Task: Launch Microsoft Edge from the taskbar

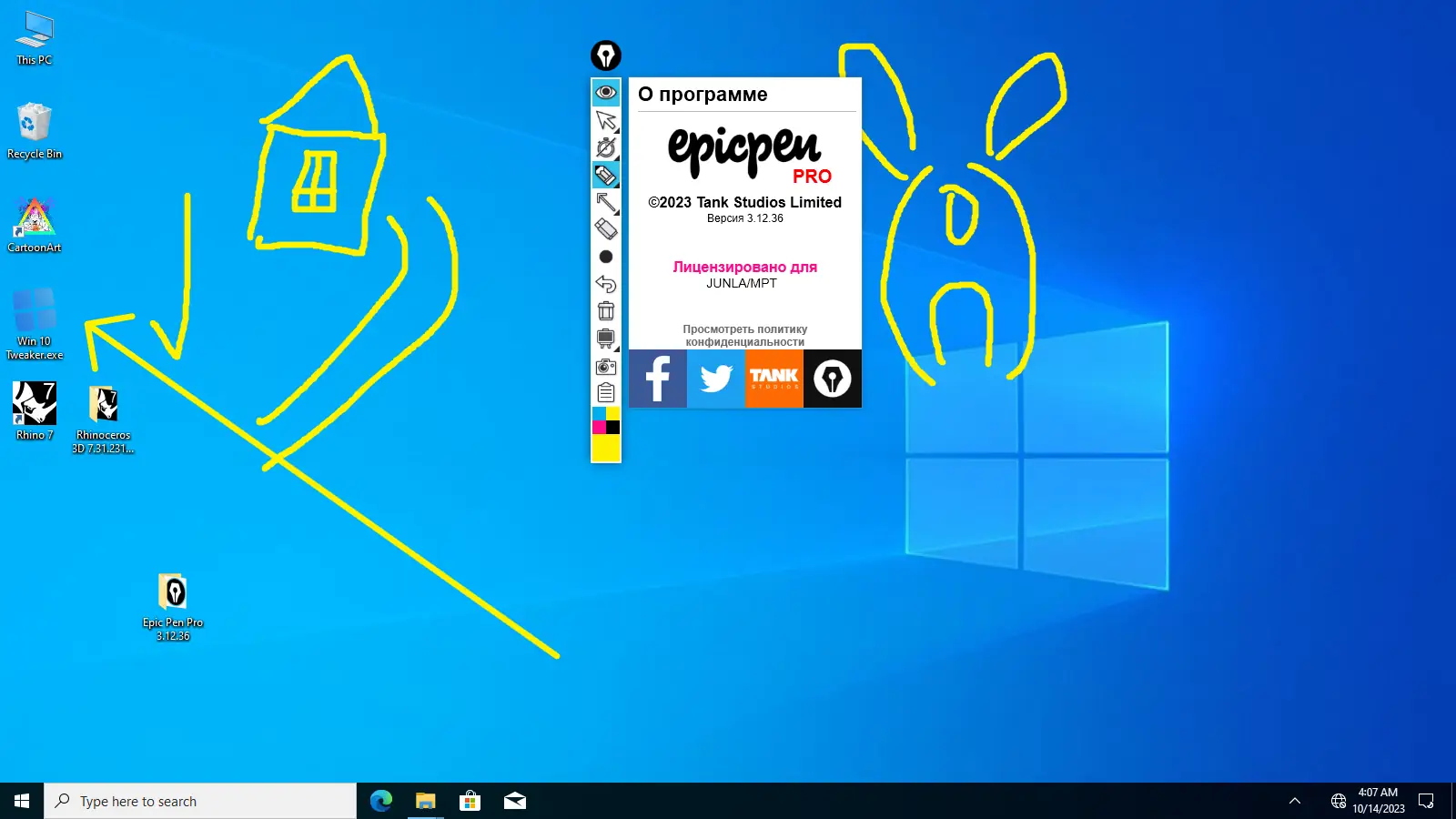Action: (x=380, y=801)
